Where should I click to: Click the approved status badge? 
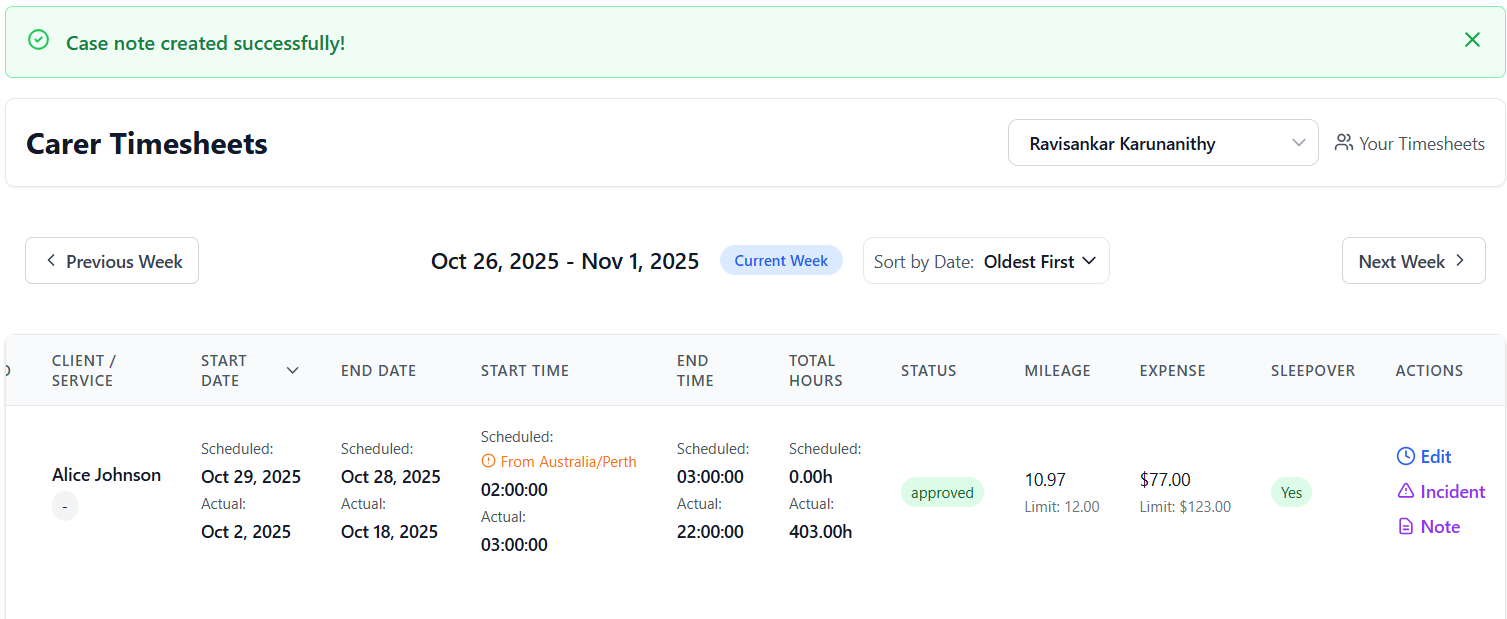(942, 493)
